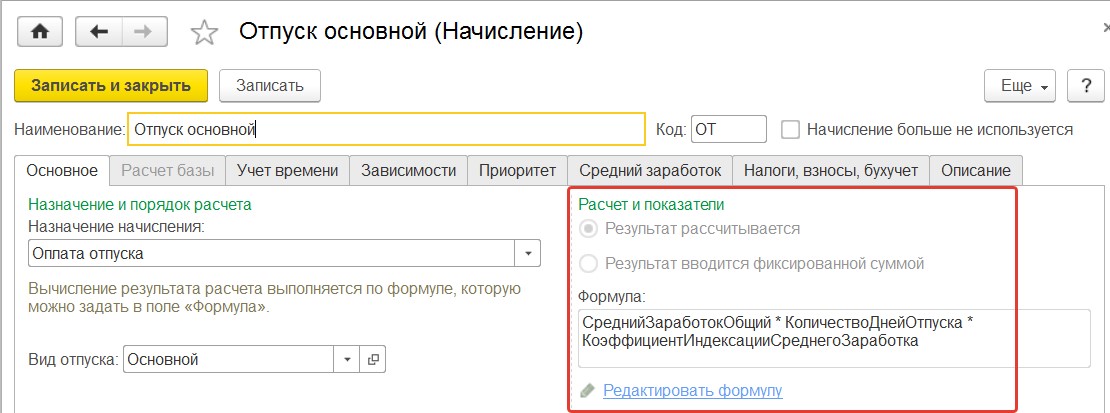Viewport: 1110px width, 413px height.
Task: Click the pencil icon beside Редактировать формулу
Action: click(588, 390)
